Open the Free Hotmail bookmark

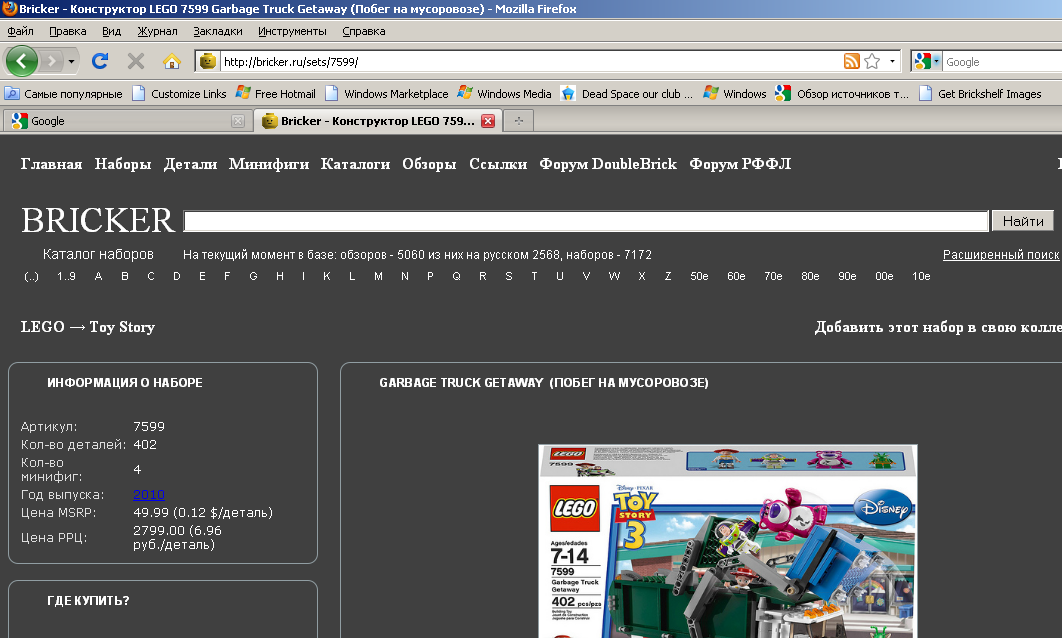coord(276,93)
